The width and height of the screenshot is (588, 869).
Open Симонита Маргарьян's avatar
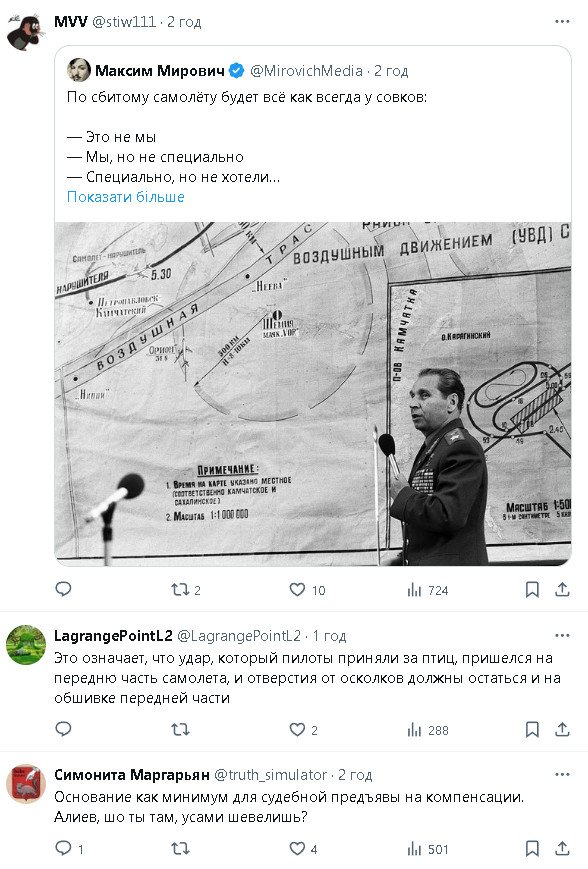click(25, 784)
